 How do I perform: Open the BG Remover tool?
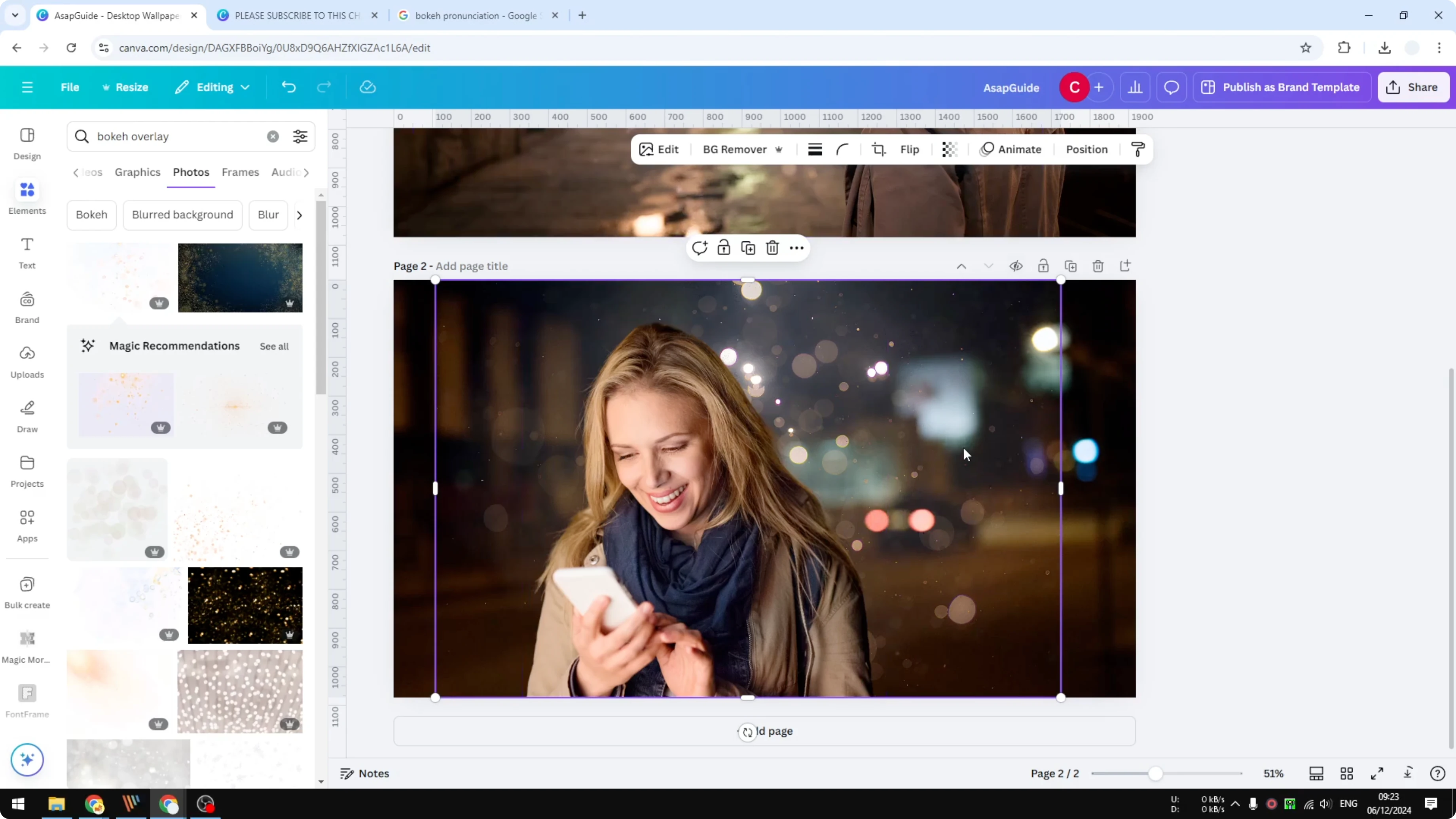click(735, 149)
